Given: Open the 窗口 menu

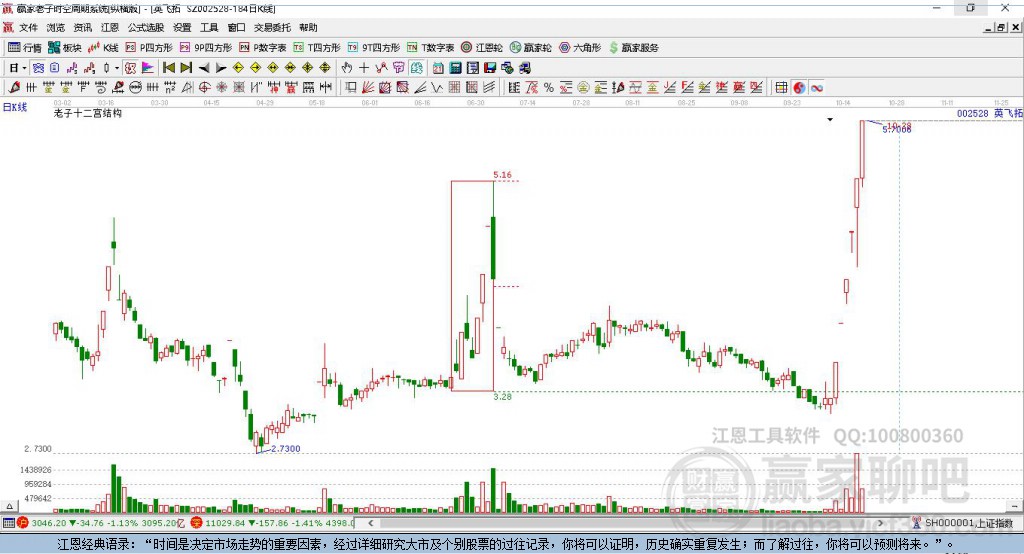Looking at the screenshot, I should point(236,27).
